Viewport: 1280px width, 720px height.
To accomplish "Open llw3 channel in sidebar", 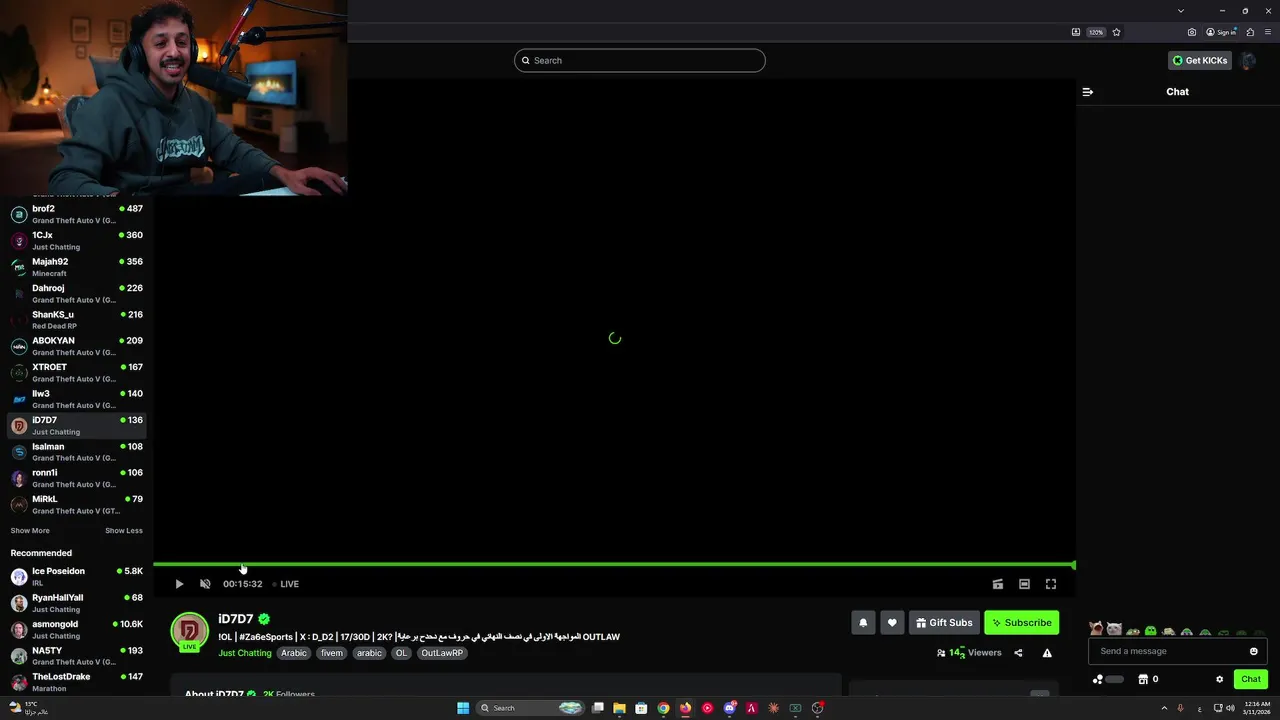I will (76, 399).
